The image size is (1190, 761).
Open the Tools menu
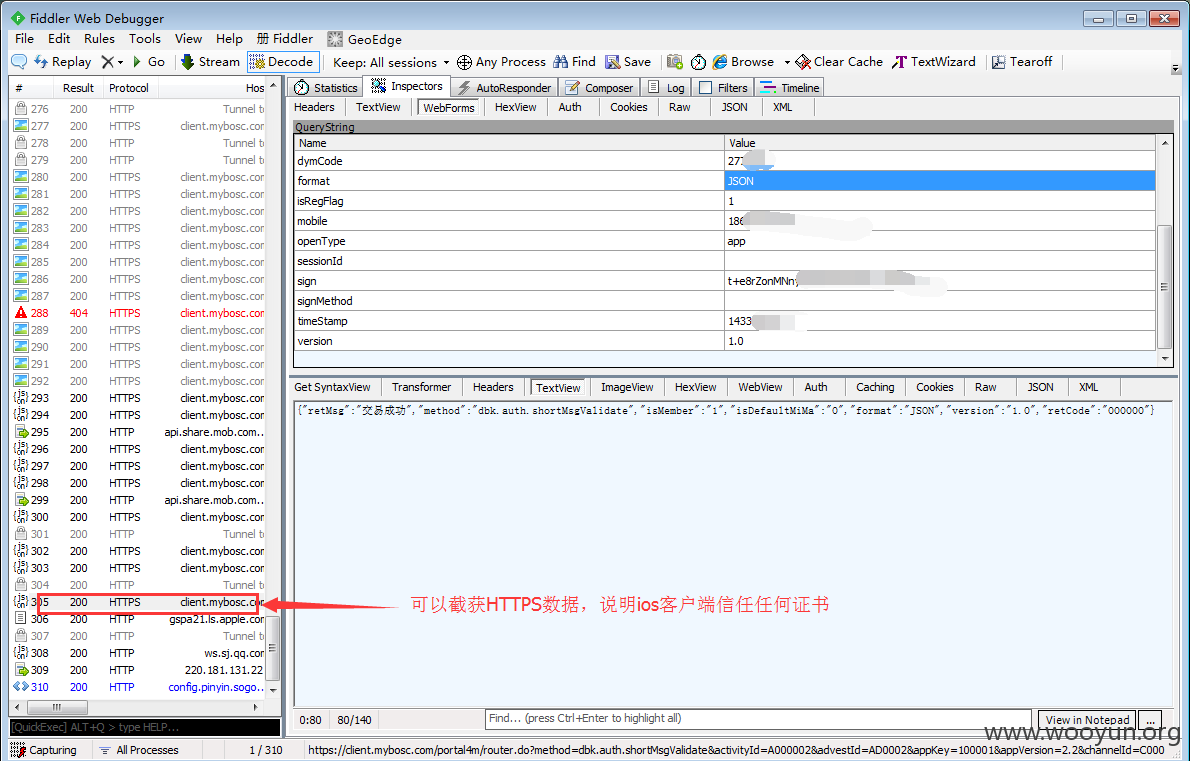point(144,39)
